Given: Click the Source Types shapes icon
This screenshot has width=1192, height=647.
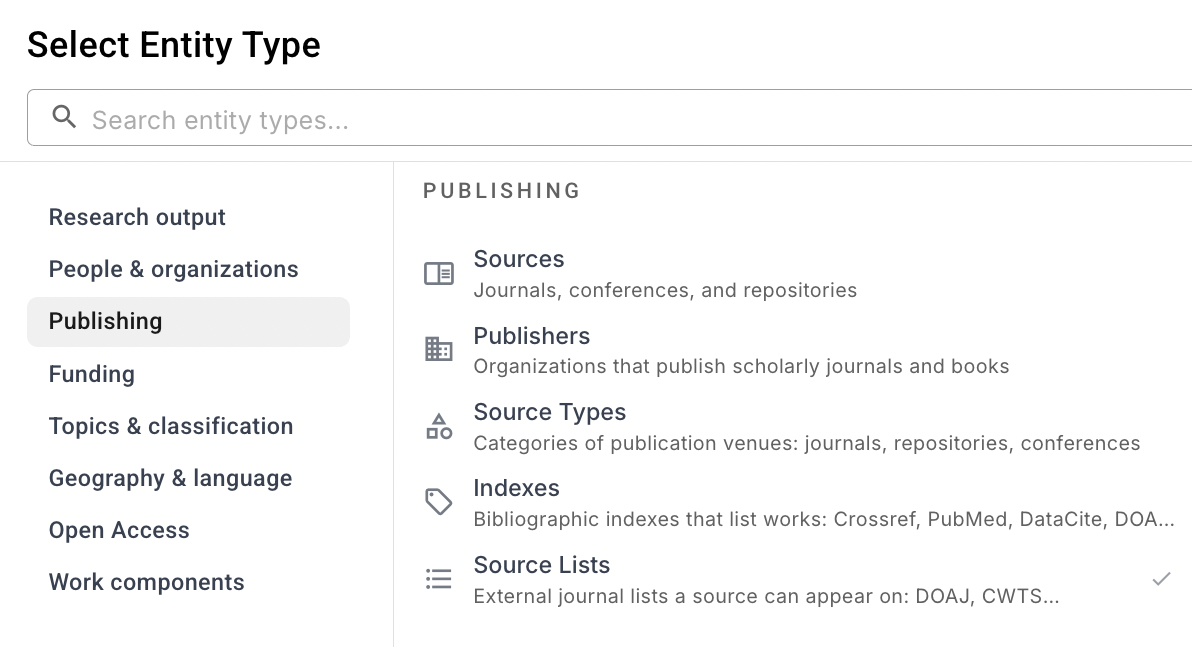Looking at the screenshot, I should (x=439, y=427).
